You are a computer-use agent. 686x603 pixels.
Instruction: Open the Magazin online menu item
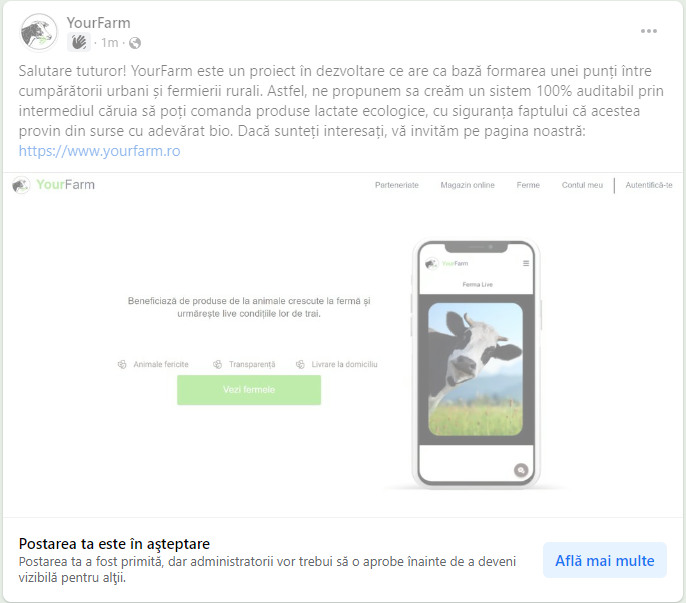[x=467, y=185]
